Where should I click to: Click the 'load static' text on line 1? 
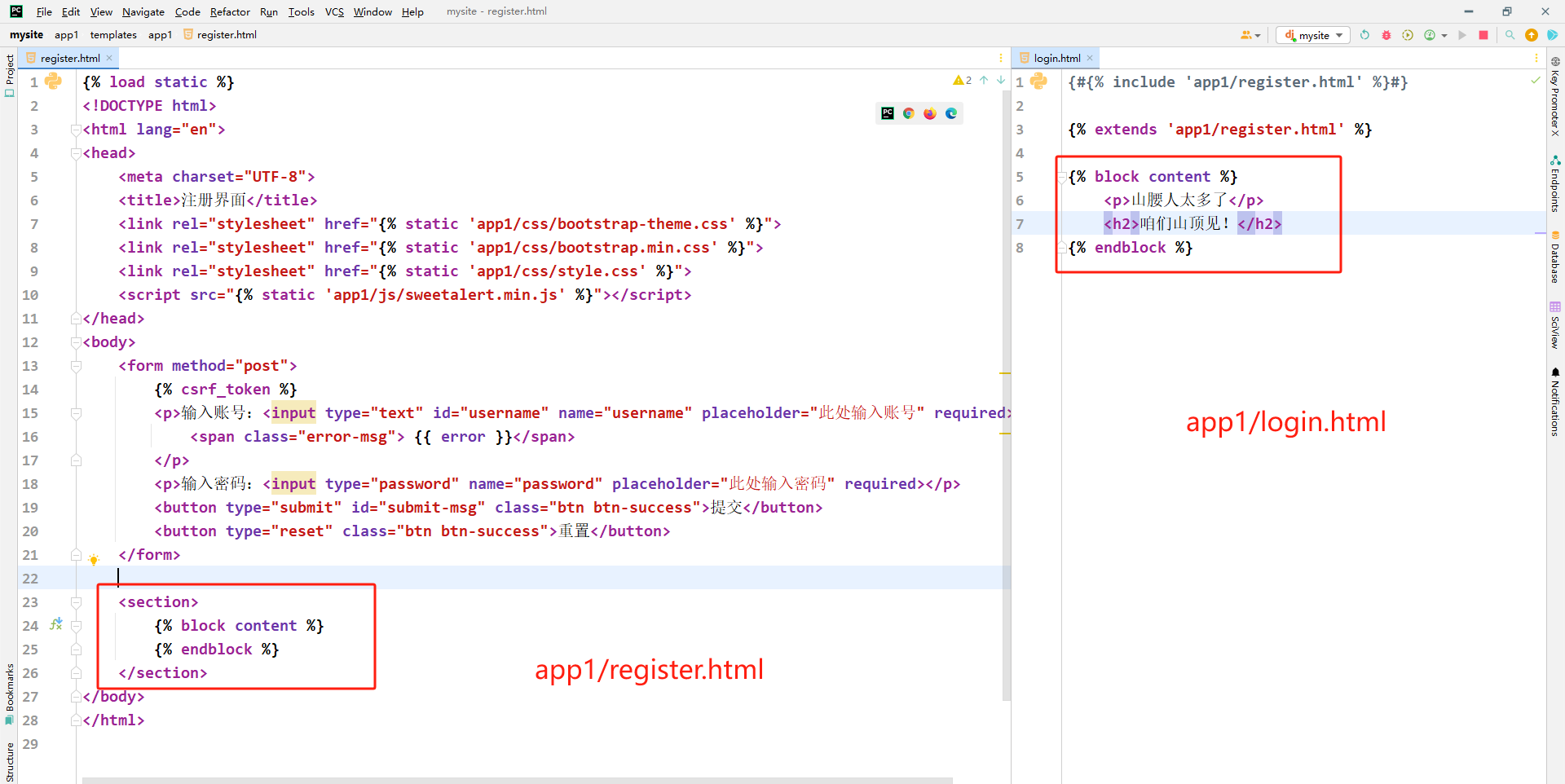pos(158,82)
